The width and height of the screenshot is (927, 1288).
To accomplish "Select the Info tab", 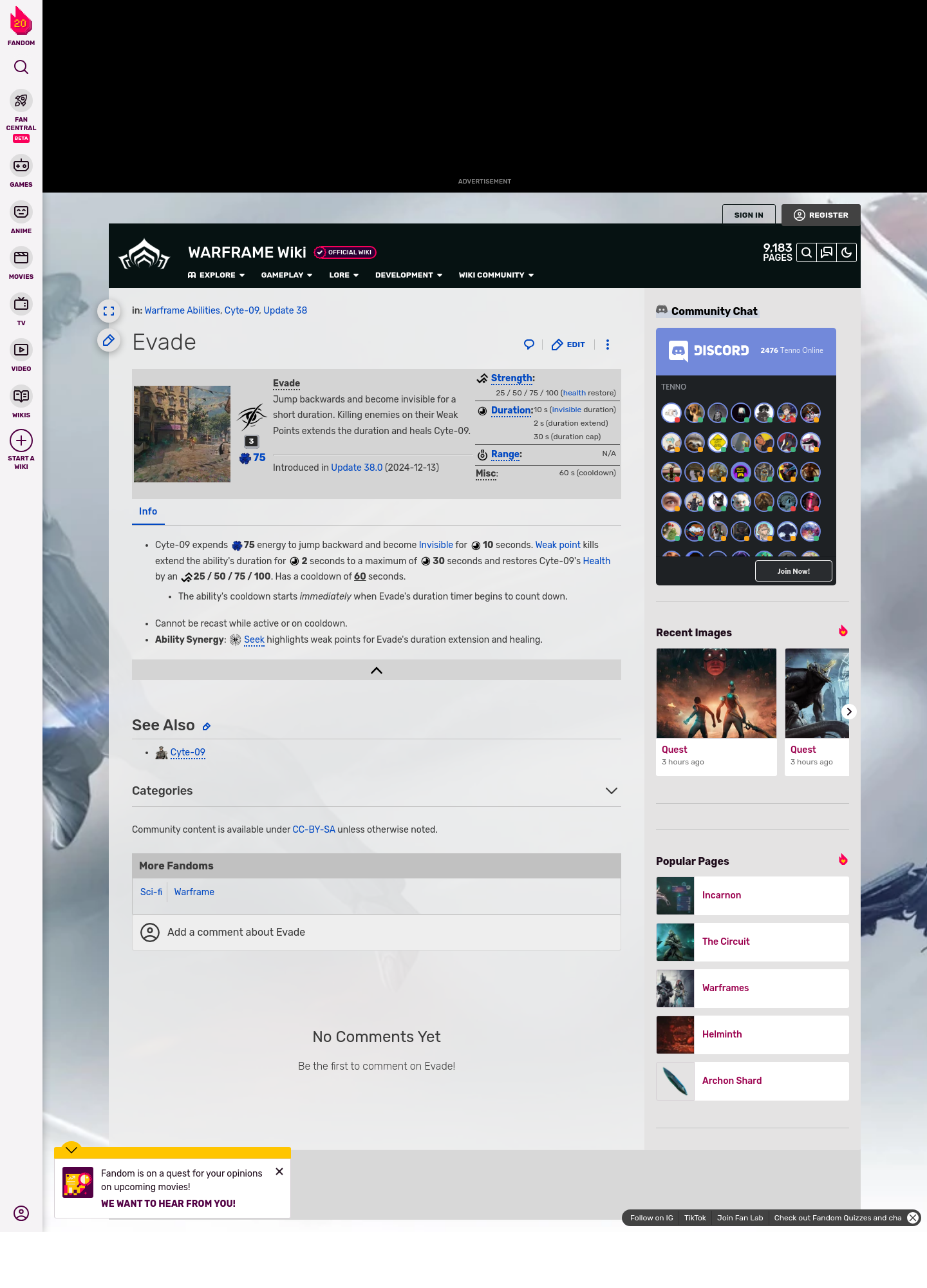I will click(148, 511).
